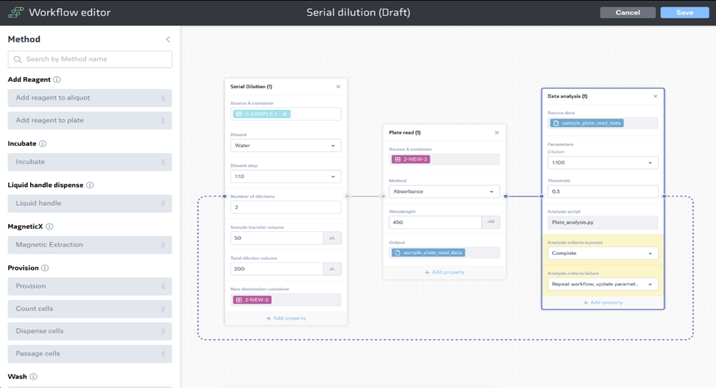
Task: Click the 2-NEW-3 tag in Serial Dilution
Action: (x=253, y=300)
